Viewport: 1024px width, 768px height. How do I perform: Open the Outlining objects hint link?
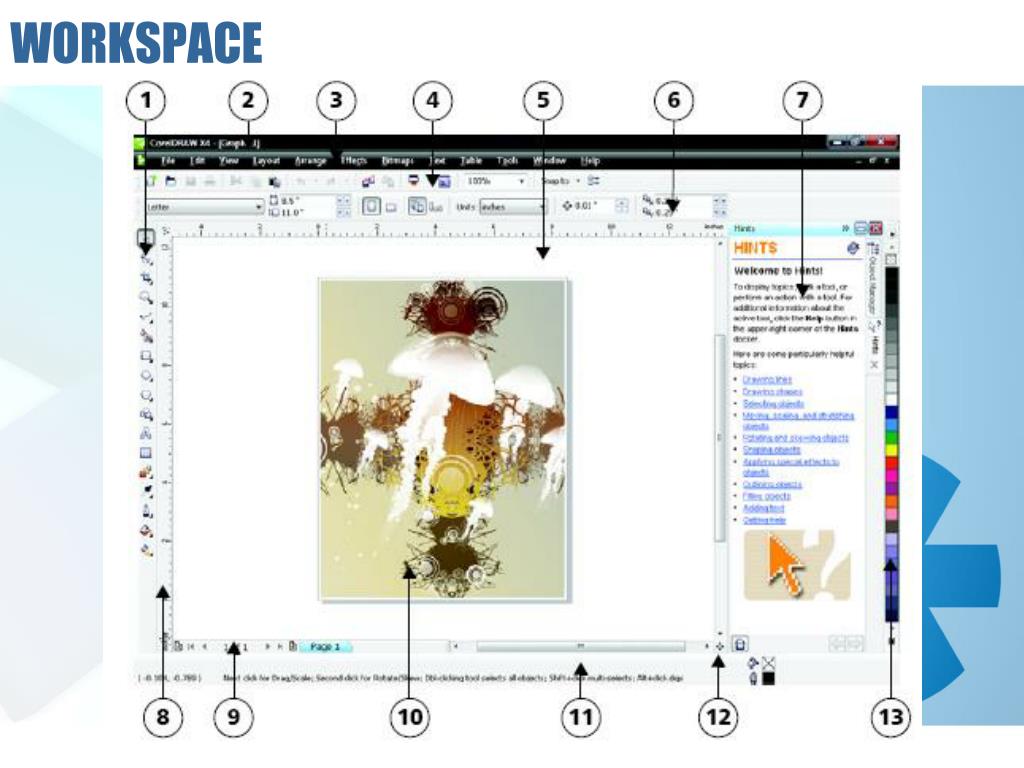point(772,485)
